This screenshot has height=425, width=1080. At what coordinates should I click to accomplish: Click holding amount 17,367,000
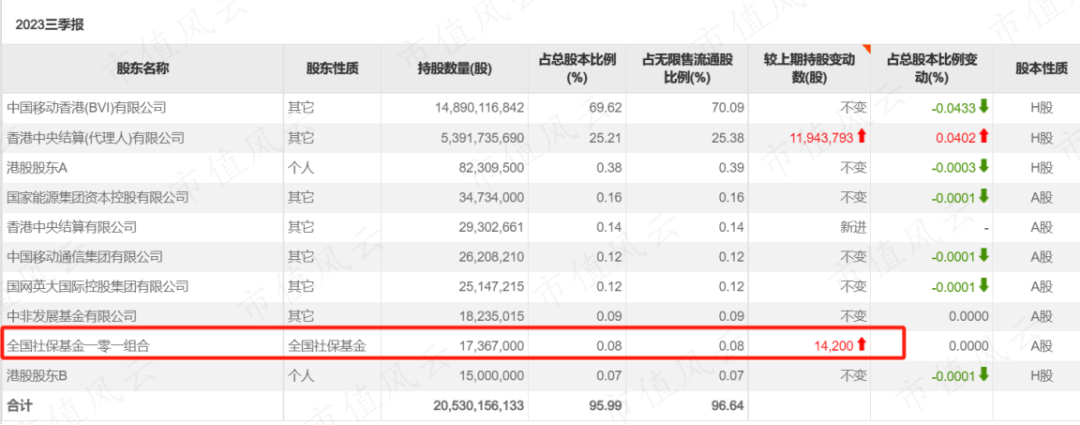point(490,346)
